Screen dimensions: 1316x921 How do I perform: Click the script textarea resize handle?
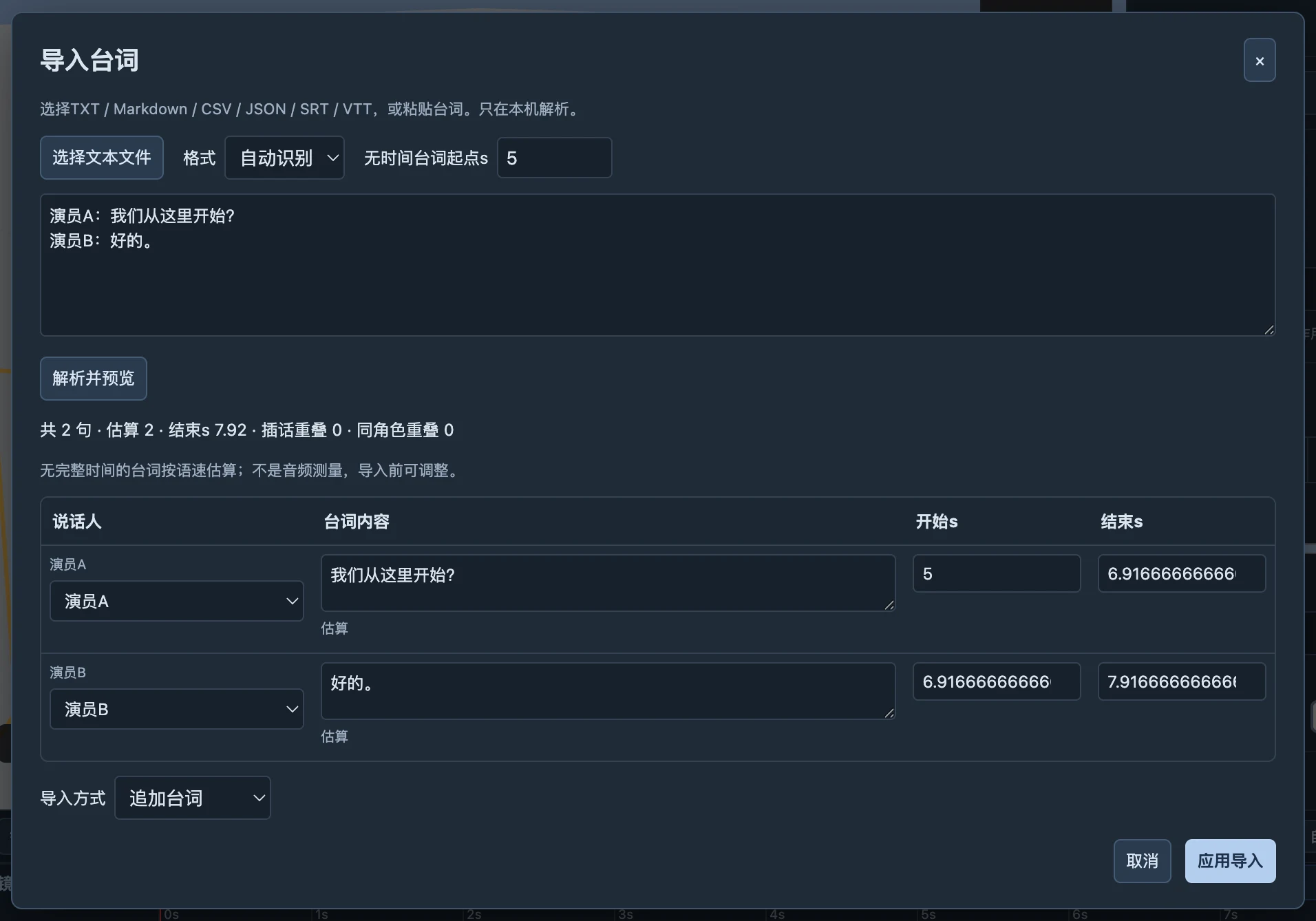(x=1269, y=330)
